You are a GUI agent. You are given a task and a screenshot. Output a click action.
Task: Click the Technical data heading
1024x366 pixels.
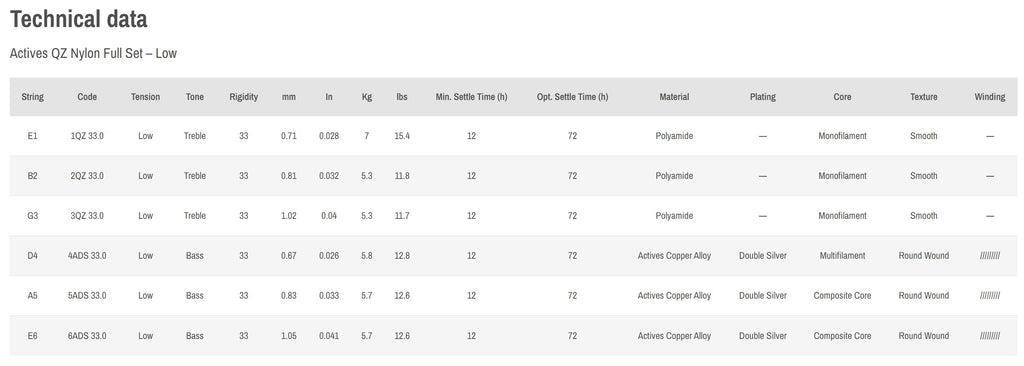[78, 20]
